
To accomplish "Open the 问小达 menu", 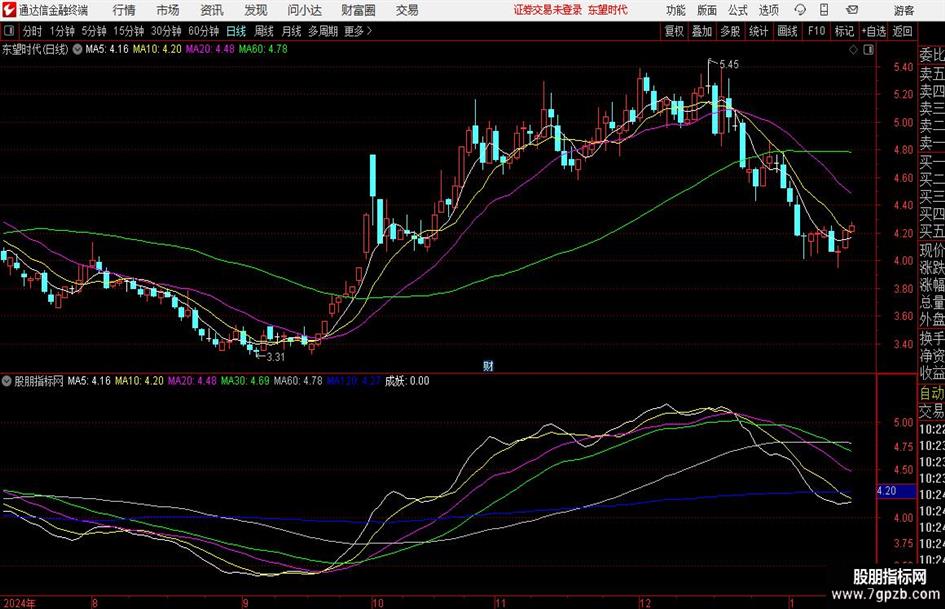I will click(304, 10).
